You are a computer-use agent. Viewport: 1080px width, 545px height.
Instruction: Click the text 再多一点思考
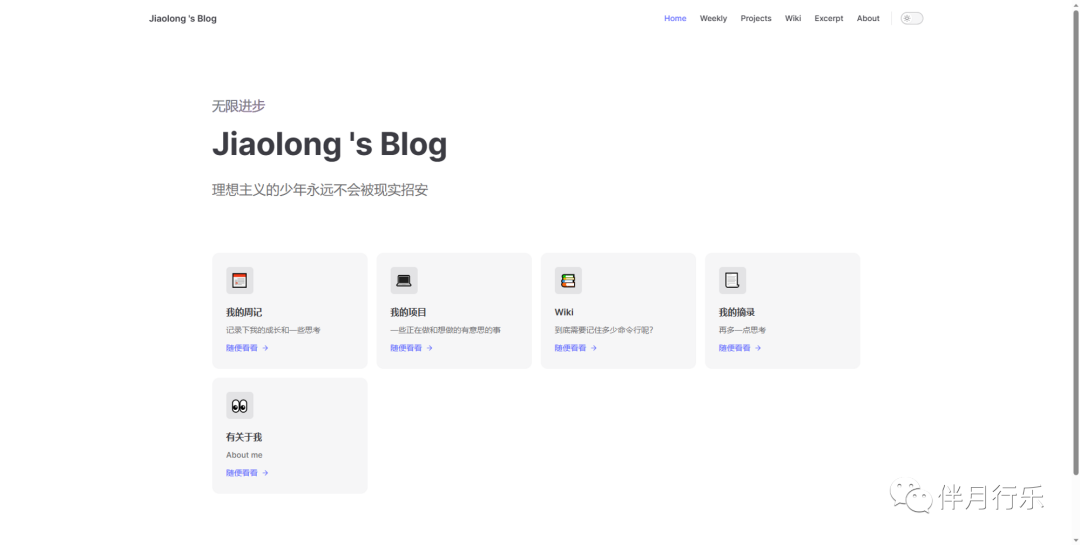tap(742, 330)
